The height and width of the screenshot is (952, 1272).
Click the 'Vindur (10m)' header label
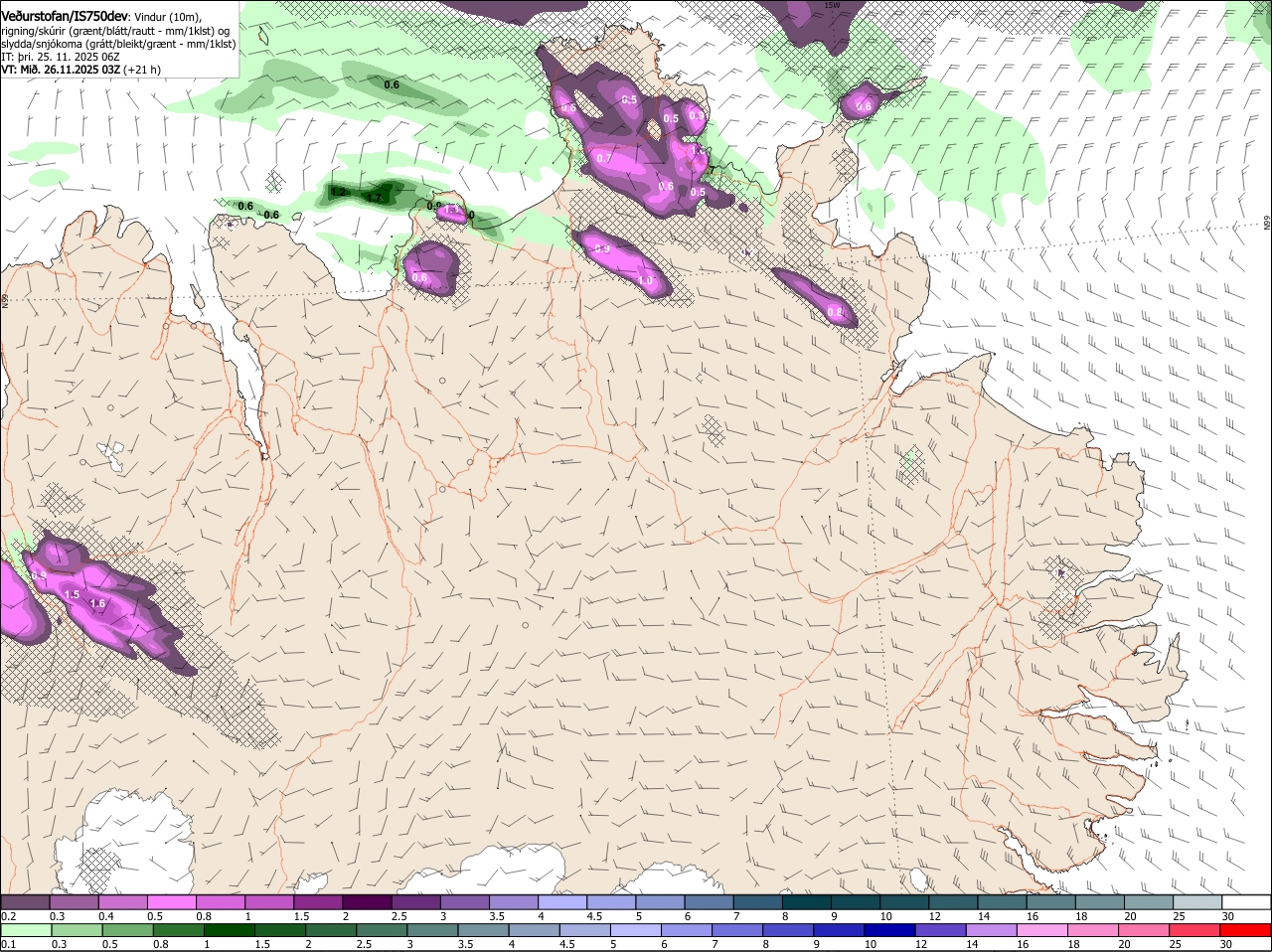pyautogui.click(x=167, y=18)
